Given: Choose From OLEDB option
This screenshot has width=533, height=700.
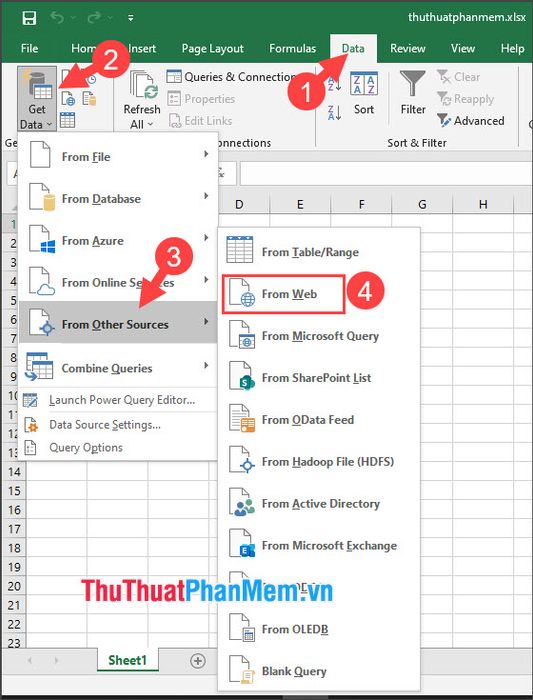Looking at the screenshot, I should tap(319, 629).
